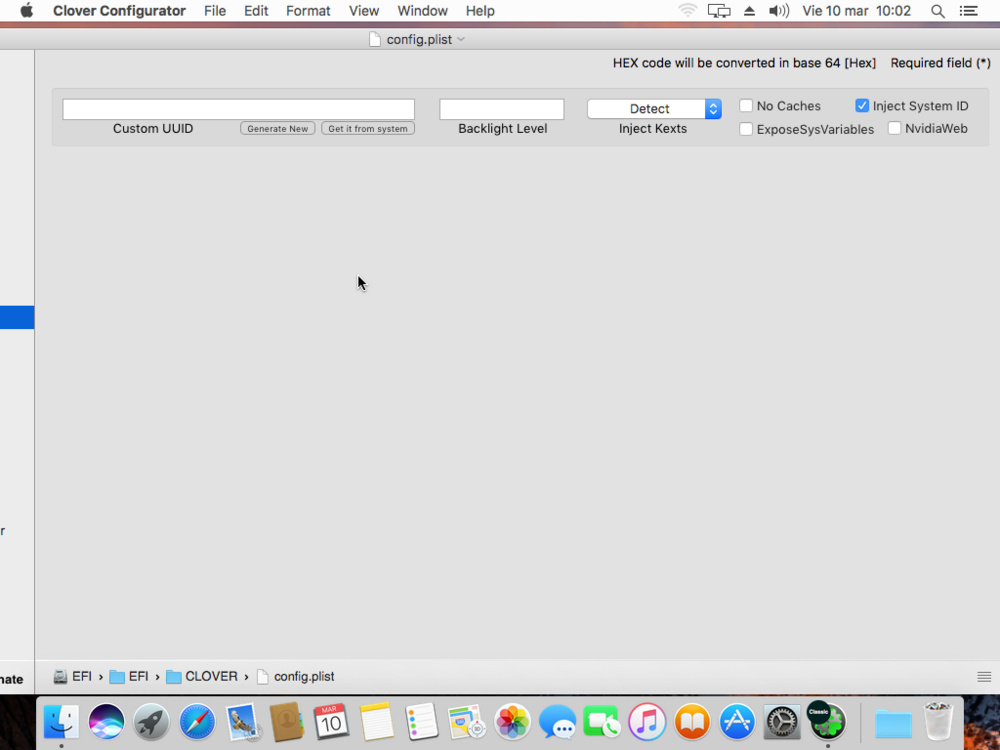
Task: Select the highlighted blue sidebar row
Action: [x=17, y=317]
